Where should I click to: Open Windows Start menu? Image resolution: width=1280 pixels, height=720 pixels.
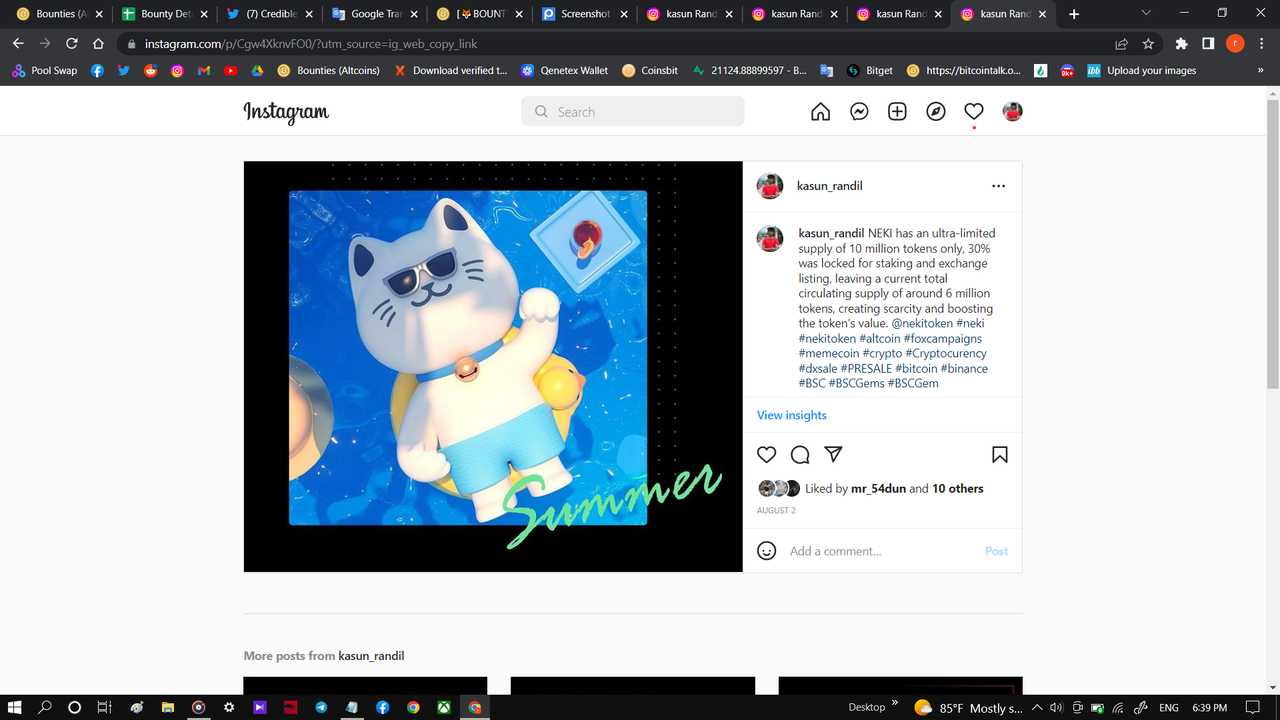click(x=15, y=707)
